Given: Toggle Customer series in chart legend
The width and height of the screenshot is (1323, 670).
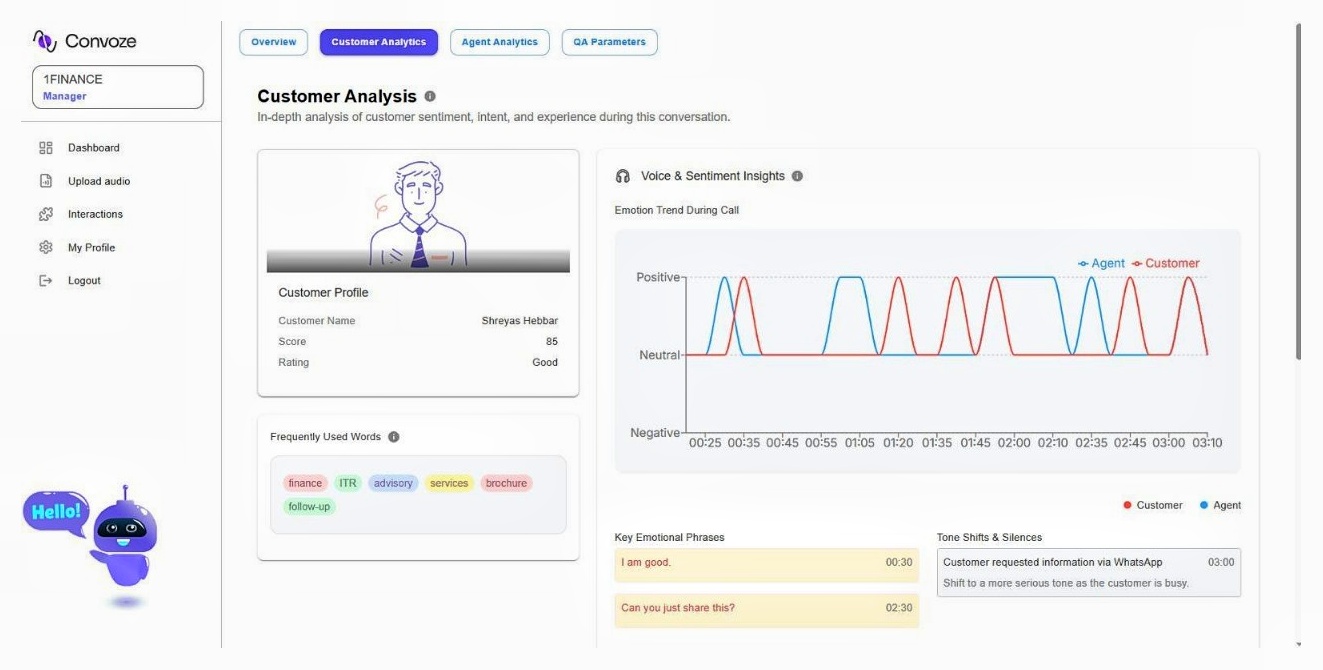Looking at the screenshot, I should [x=1165, y=263].
